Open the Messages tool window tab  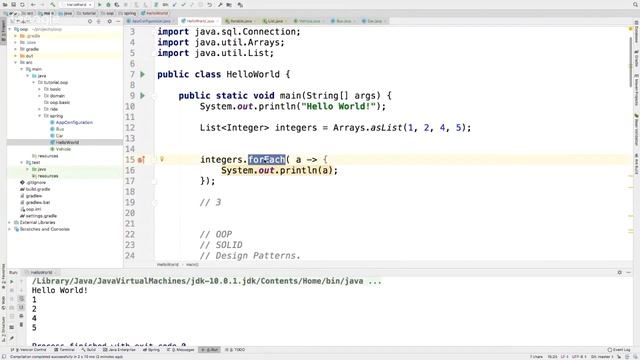coord(181,350)
